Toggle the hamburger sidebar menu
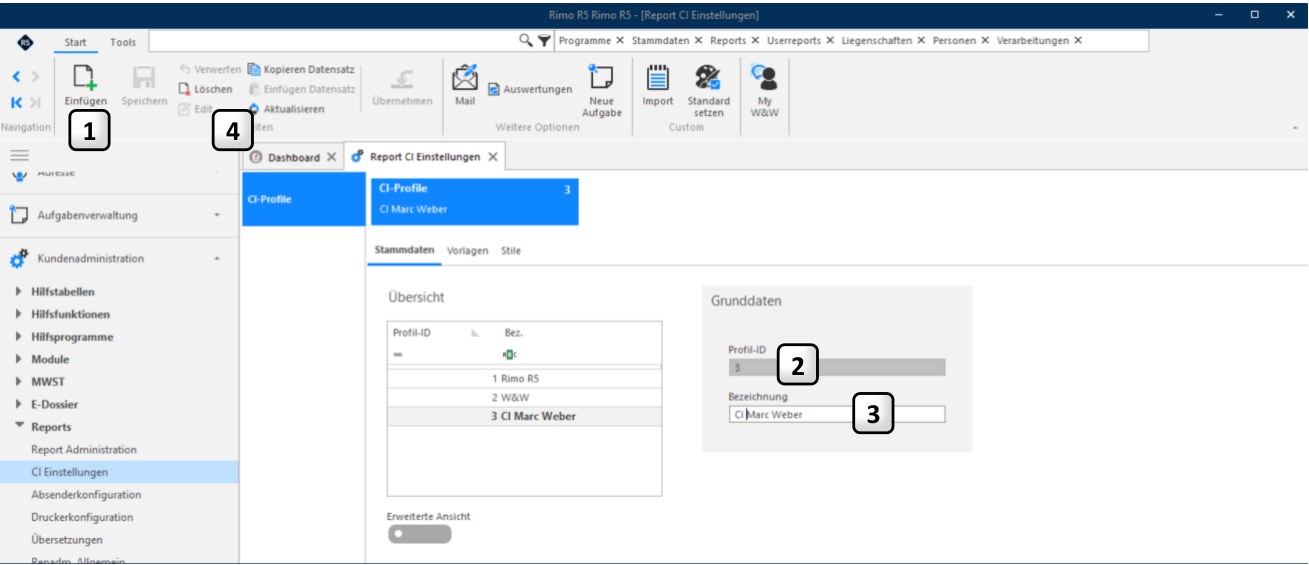This screenshot has width=1309, height=565. coord(19,156)
